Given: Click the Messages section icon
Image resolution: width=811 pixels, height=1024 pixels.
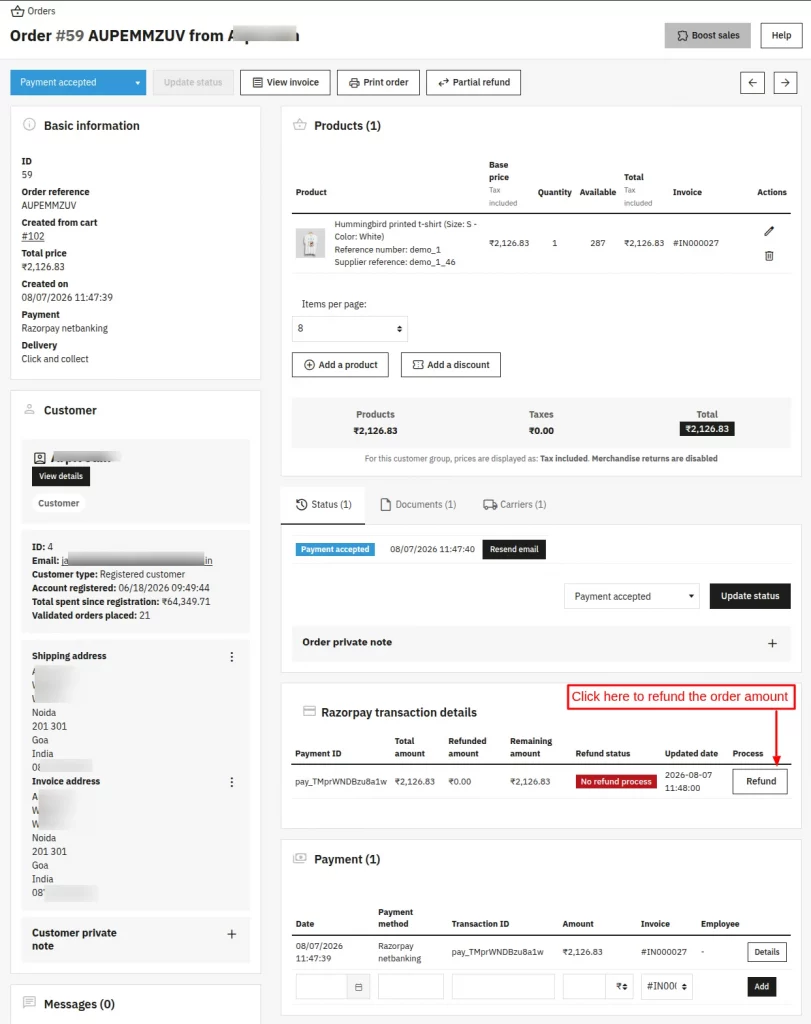Looking at the screenshot, I should [29, 1002].
